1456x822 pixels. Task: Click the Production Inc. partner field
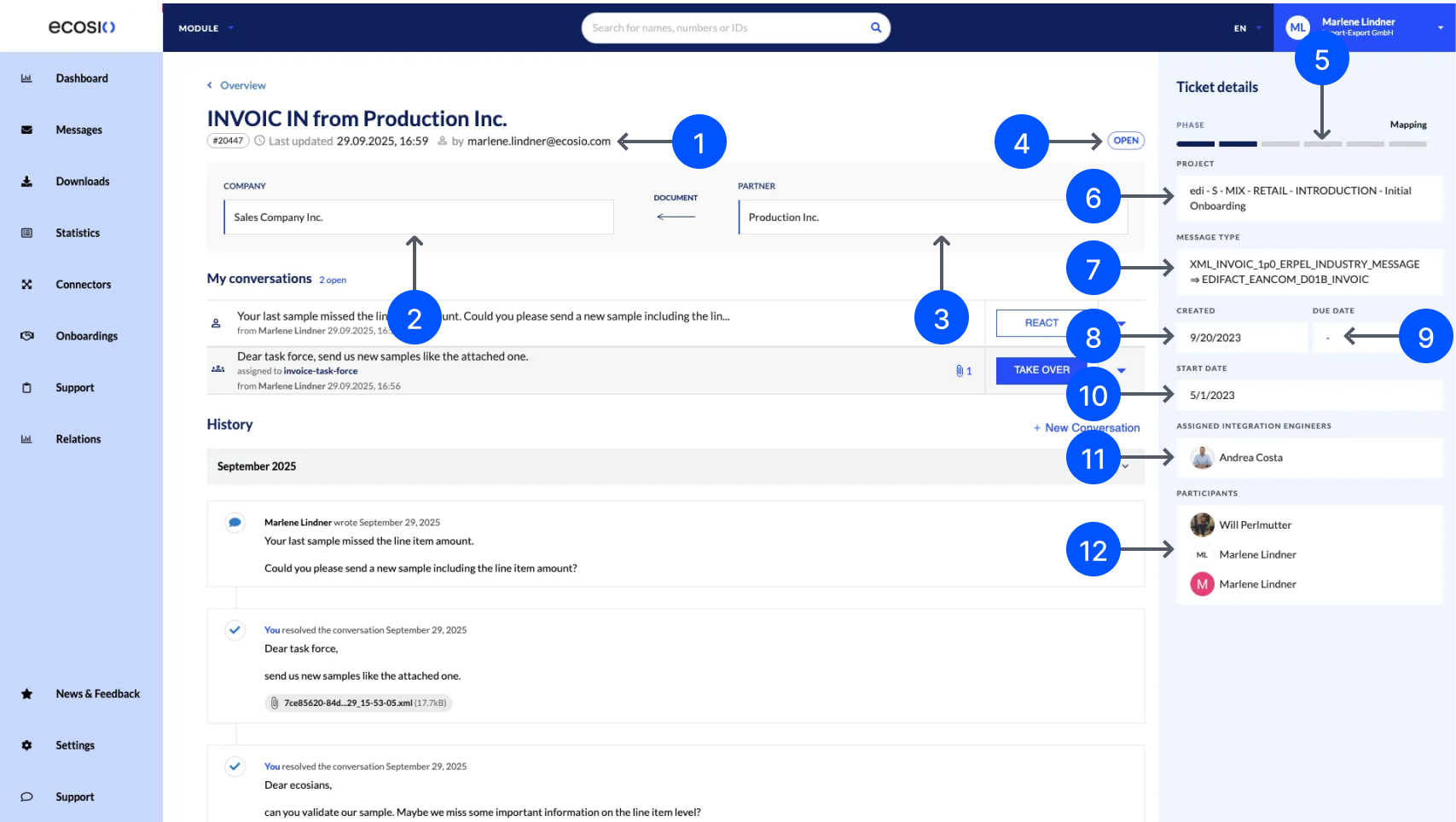click(933, 217)
